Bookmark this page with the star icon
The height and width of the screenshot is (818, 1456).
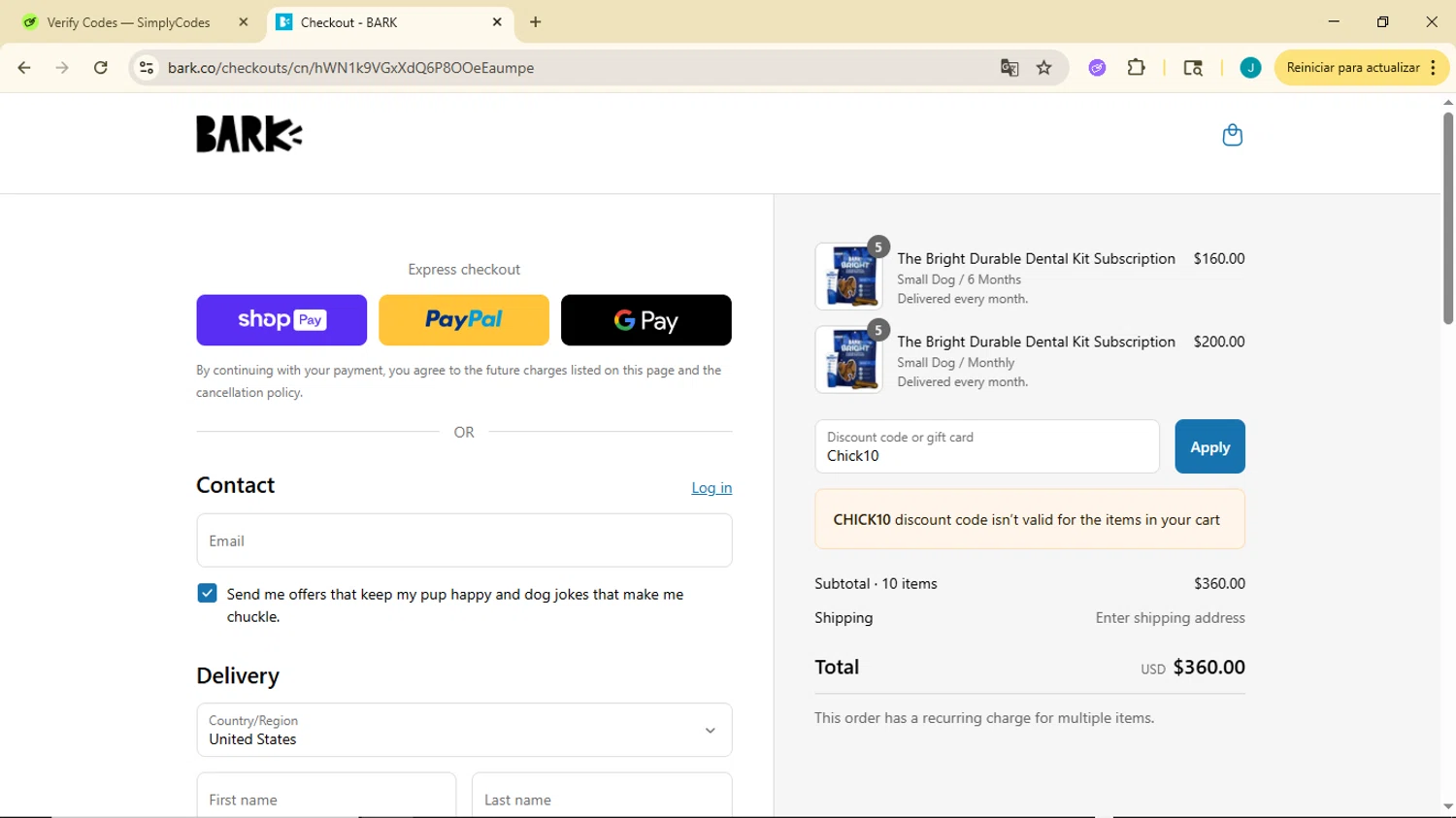click(x=1044, y=68)
